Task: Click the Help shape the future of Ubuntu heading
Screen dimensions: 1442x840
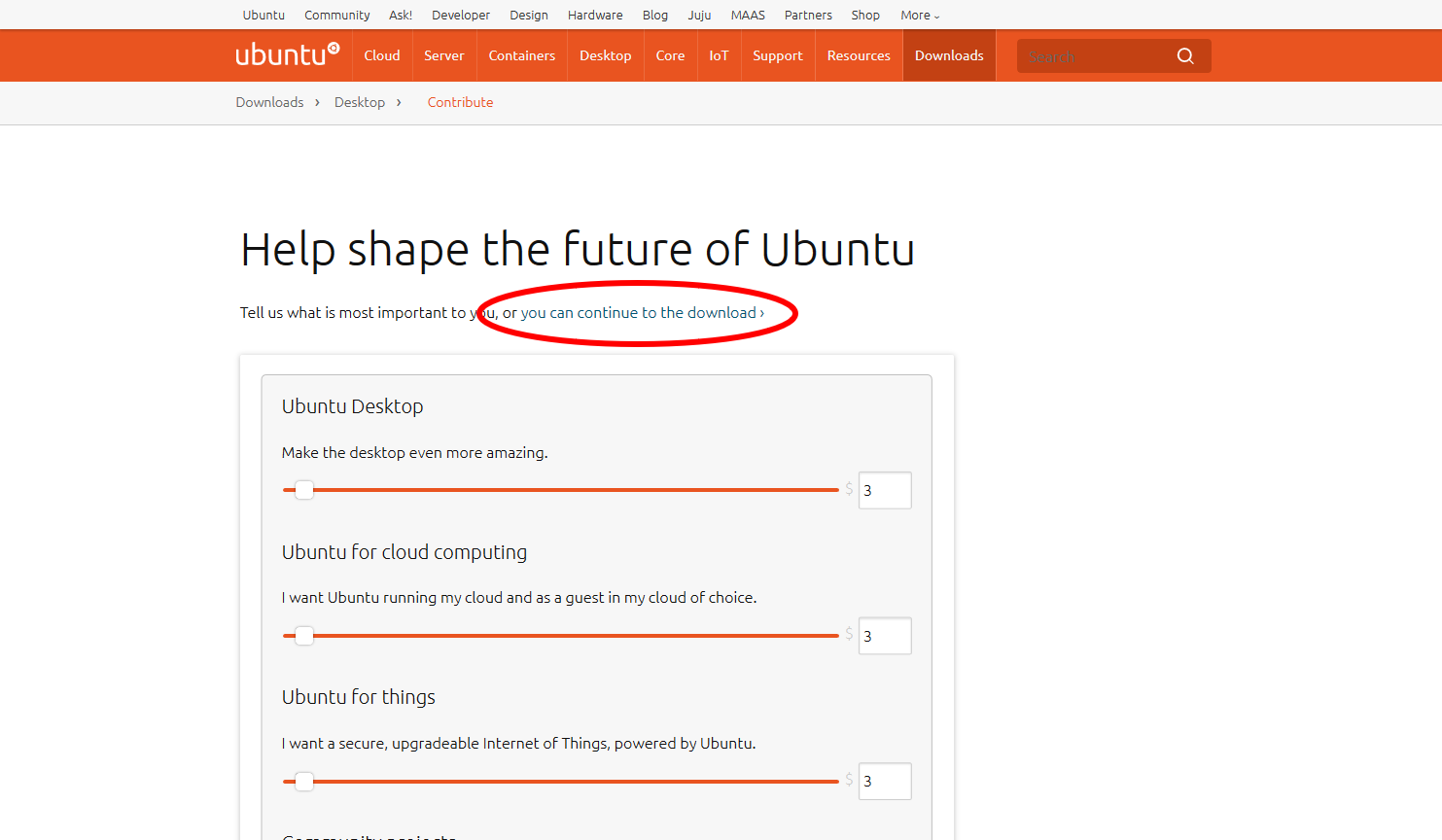Action: [578, 250]
